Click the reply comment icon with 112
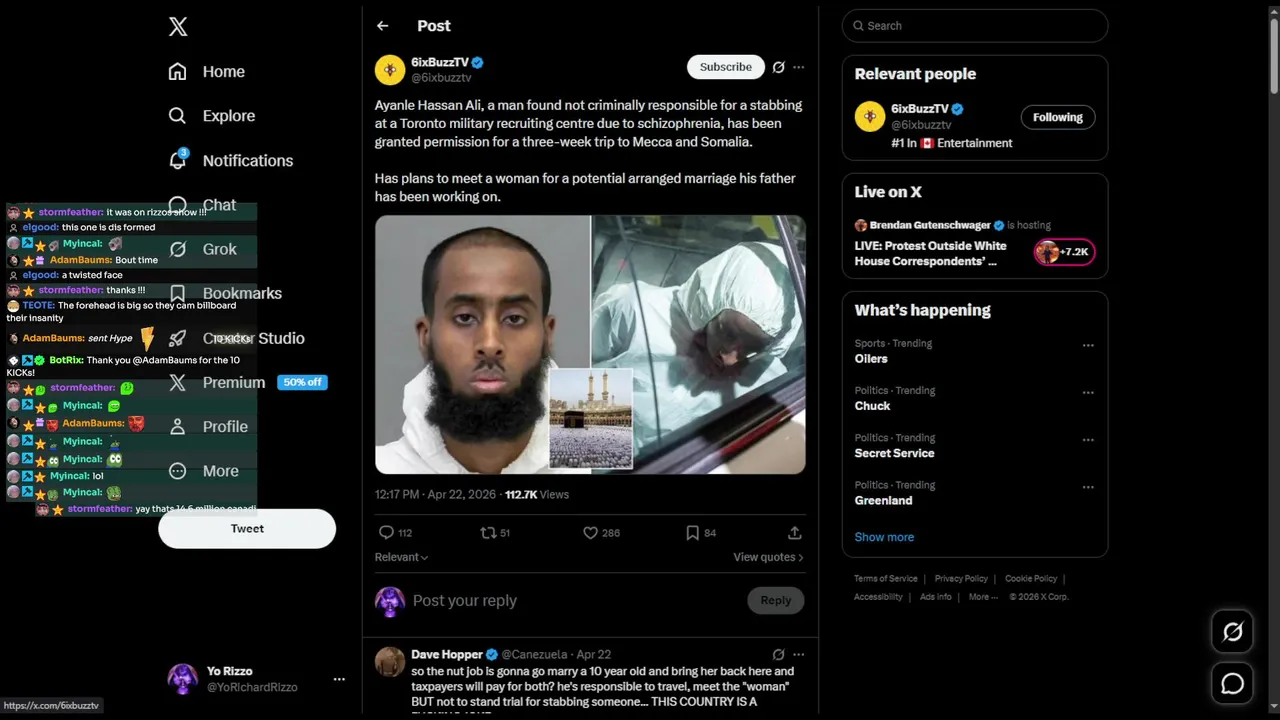The height and width of the screenshot is (720, 1280). tap(387, 533)
